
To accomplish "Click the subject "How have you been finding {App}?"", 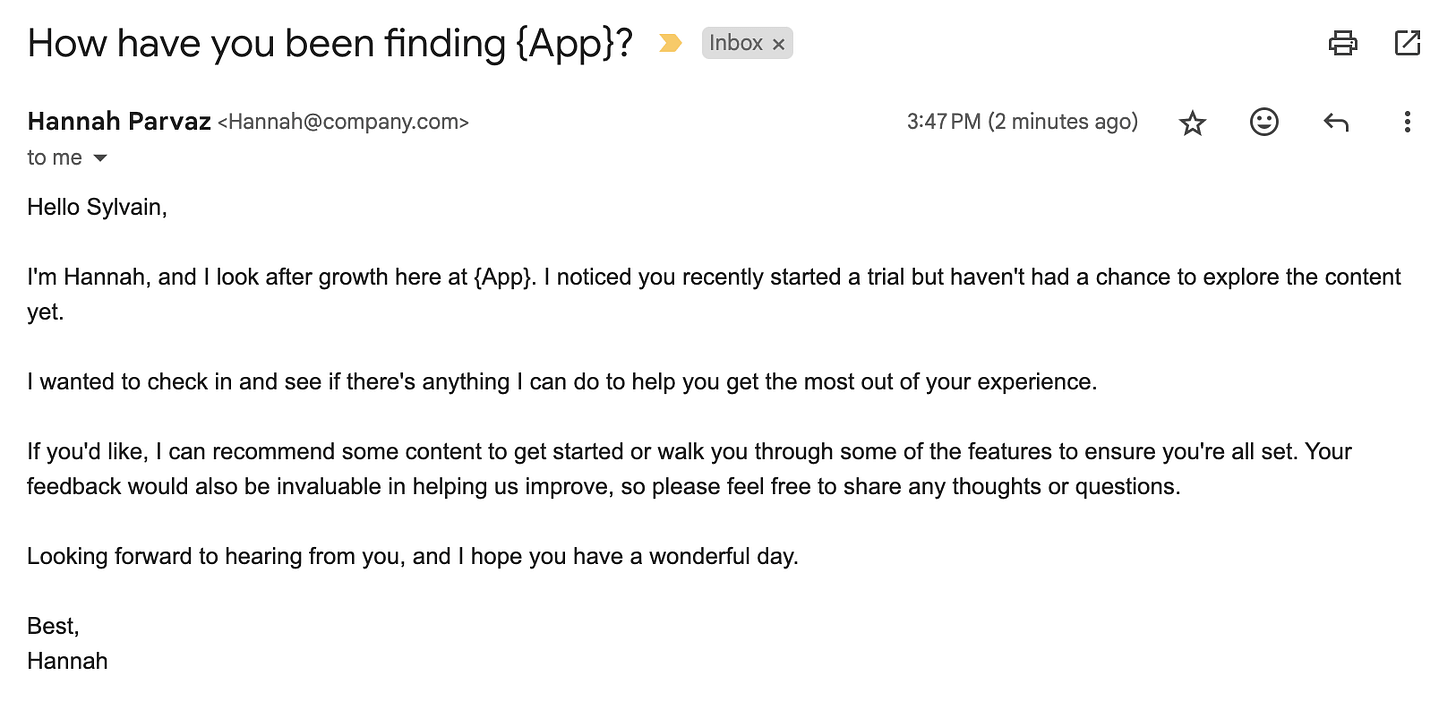I will [x=330, y=43].
